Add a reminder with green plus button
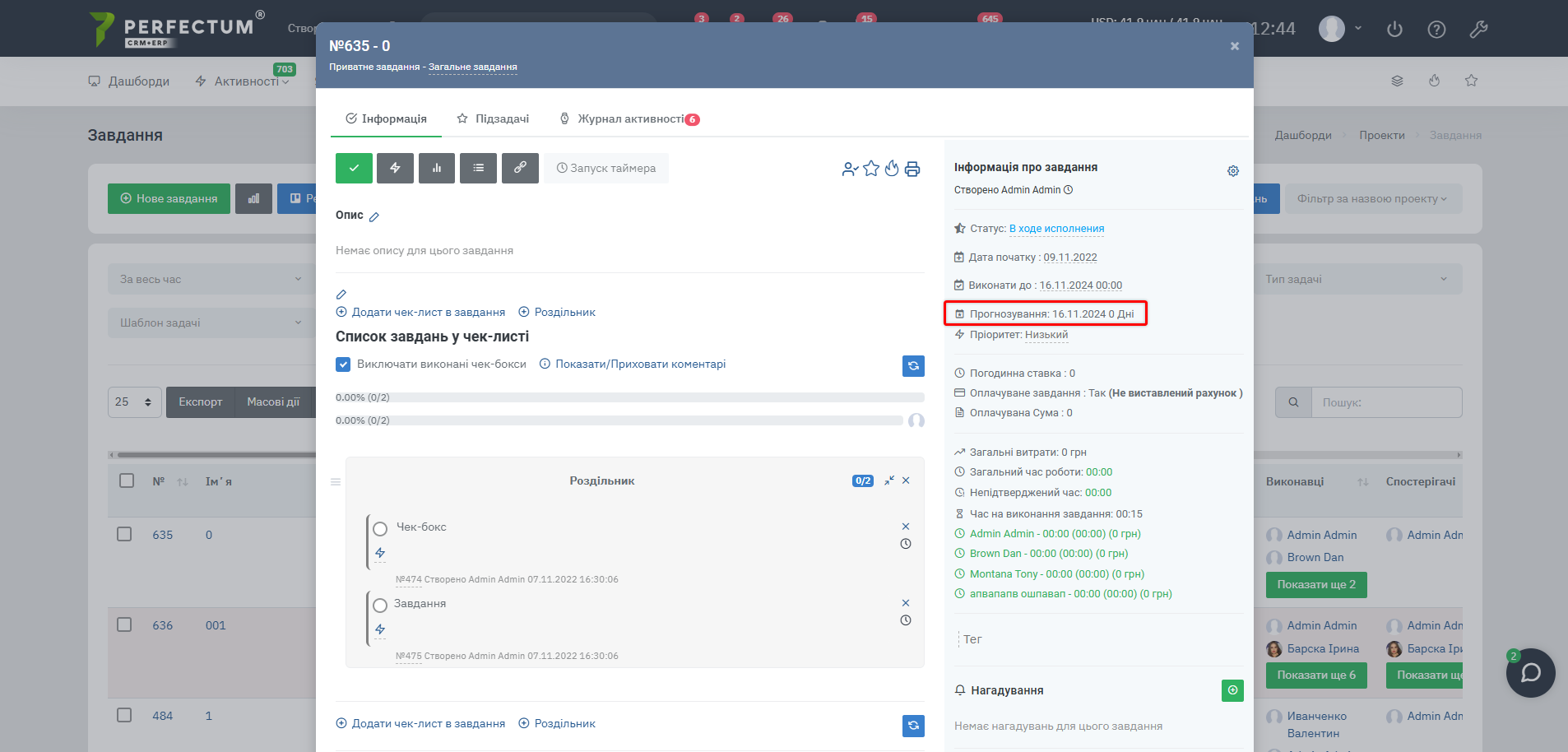Screen dimensions: 1568x752 (1232, 690)
